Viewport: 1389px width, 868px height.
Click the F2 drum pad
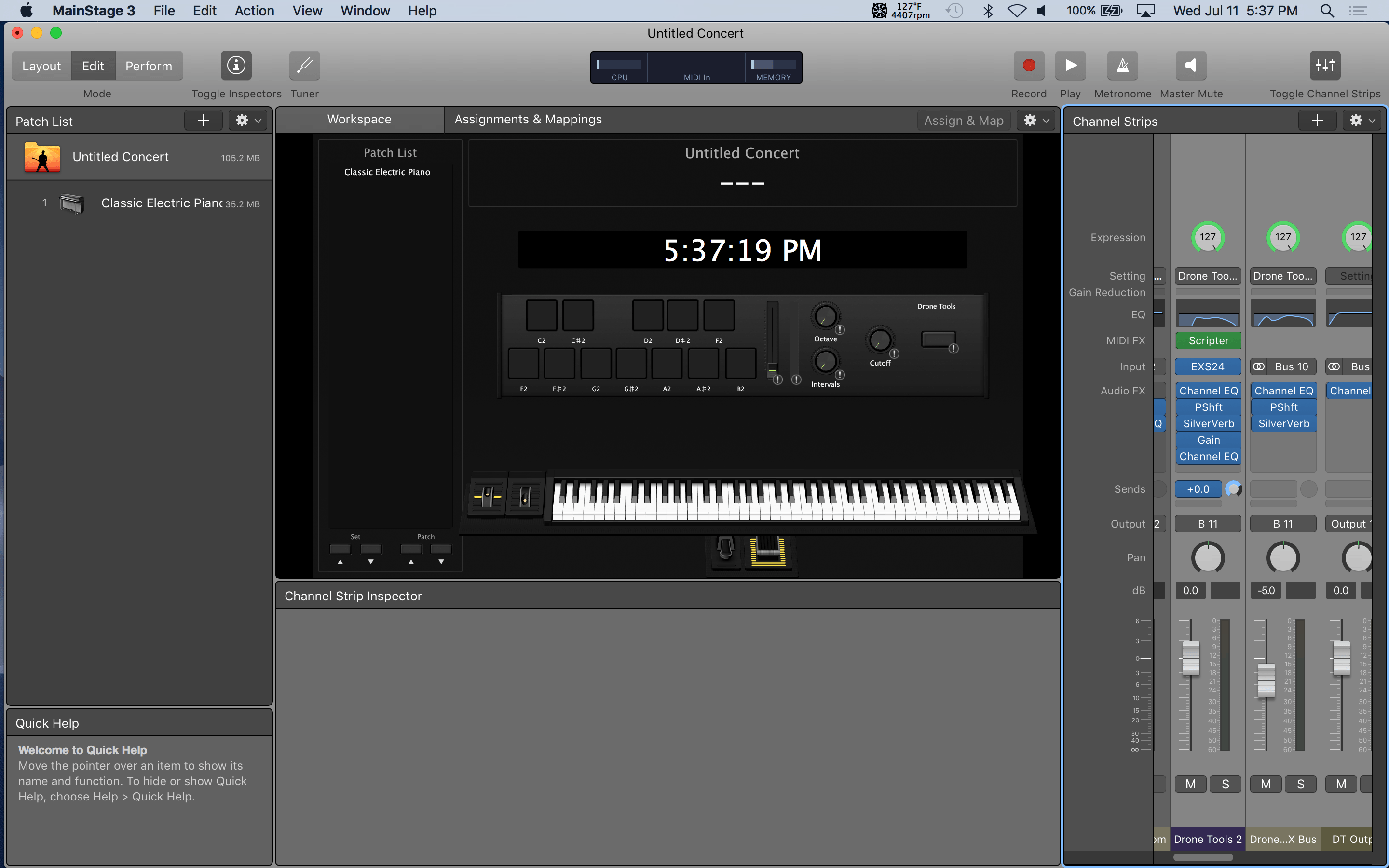click(x=719, y=315)
